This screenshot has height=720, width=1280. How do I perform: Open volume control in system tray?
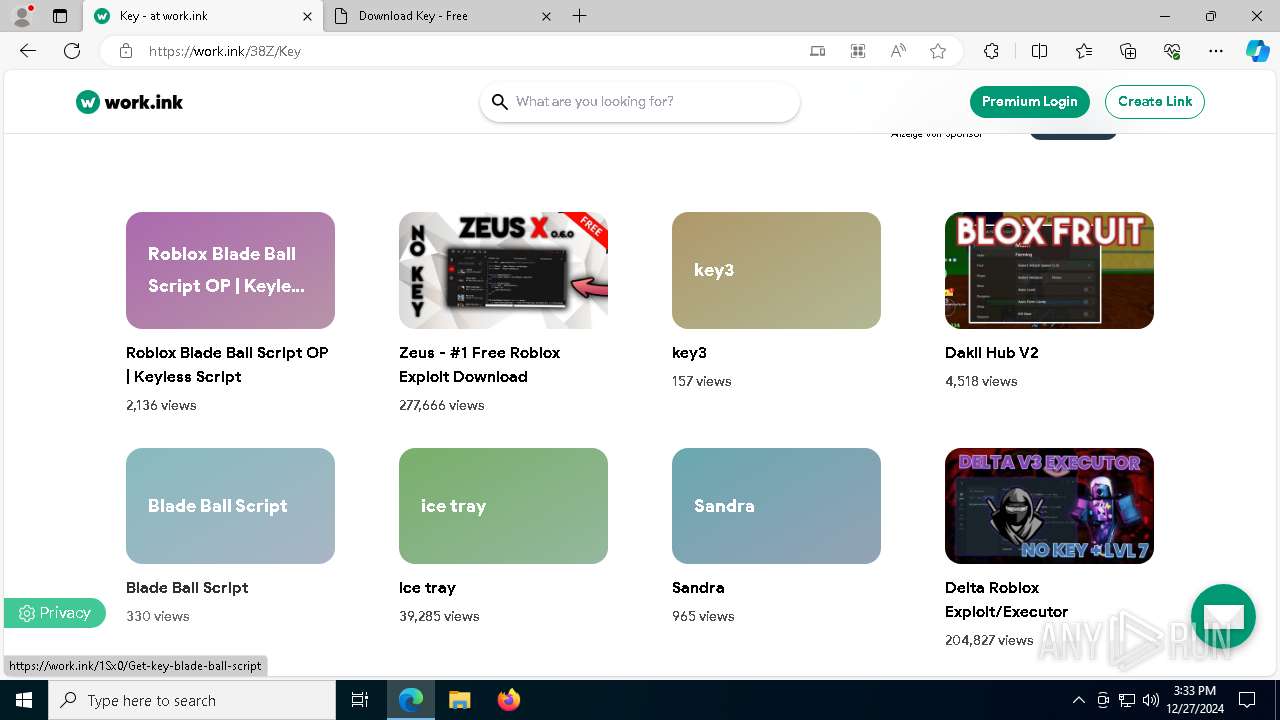pyautogui.click(x=1151, y=700)
